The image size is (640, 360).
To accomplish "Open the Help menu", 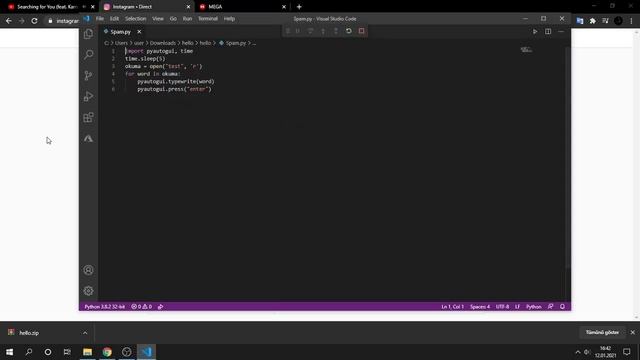I will pos(229,19).
